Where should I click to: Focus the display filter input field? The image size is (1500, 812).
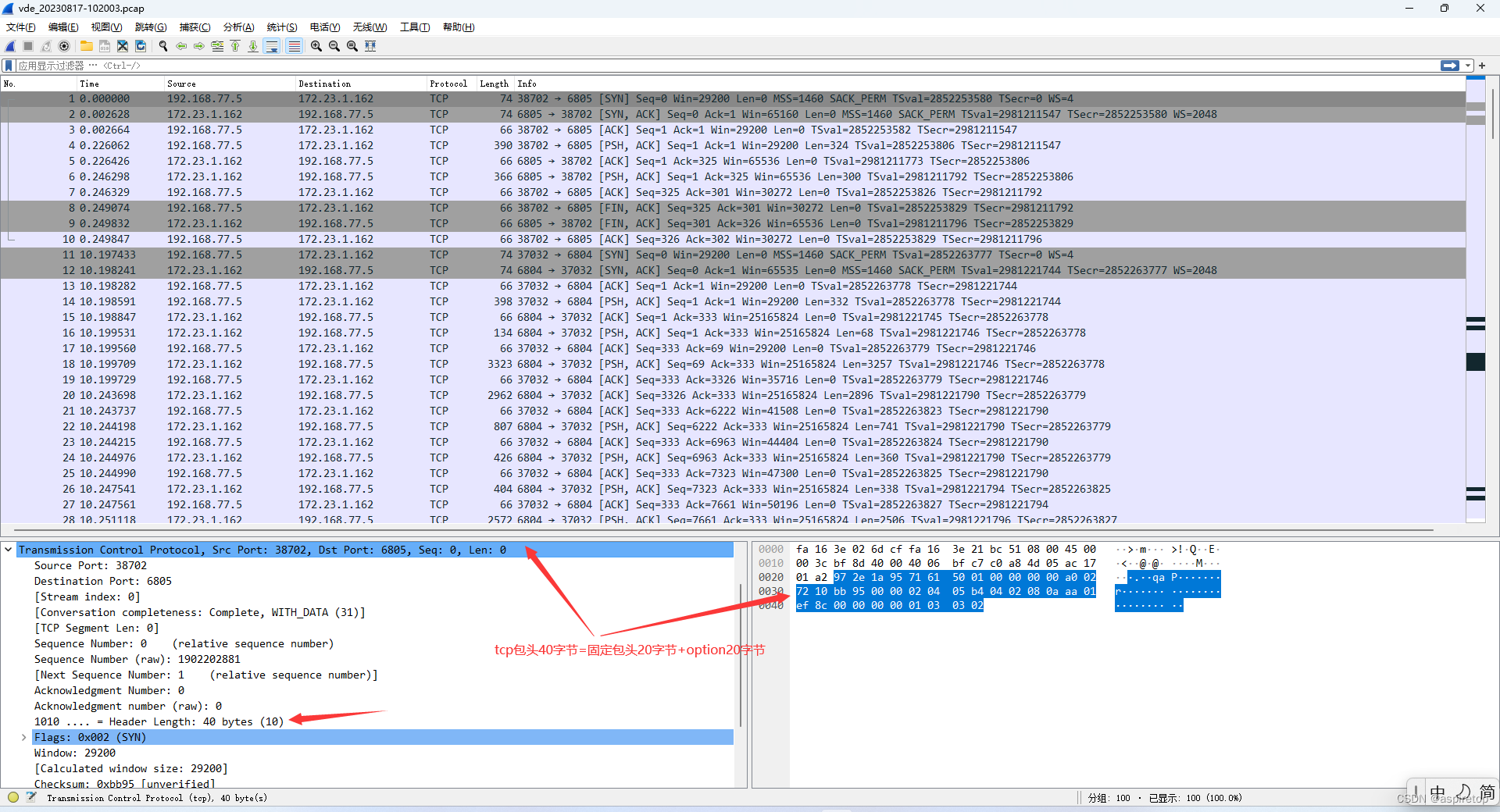[x=727, y=66]
